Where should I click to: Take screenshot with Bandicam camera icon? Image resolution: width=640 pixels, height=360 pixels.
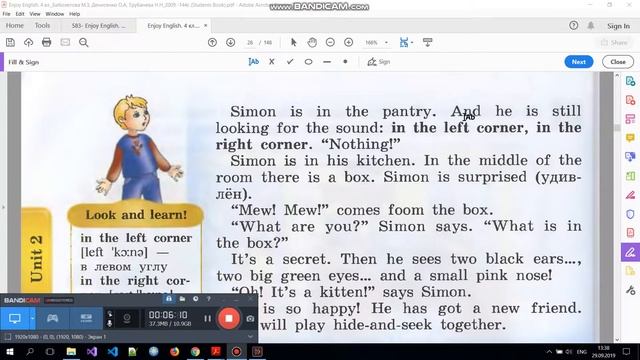pyautogui.click(x=250, y=318)
